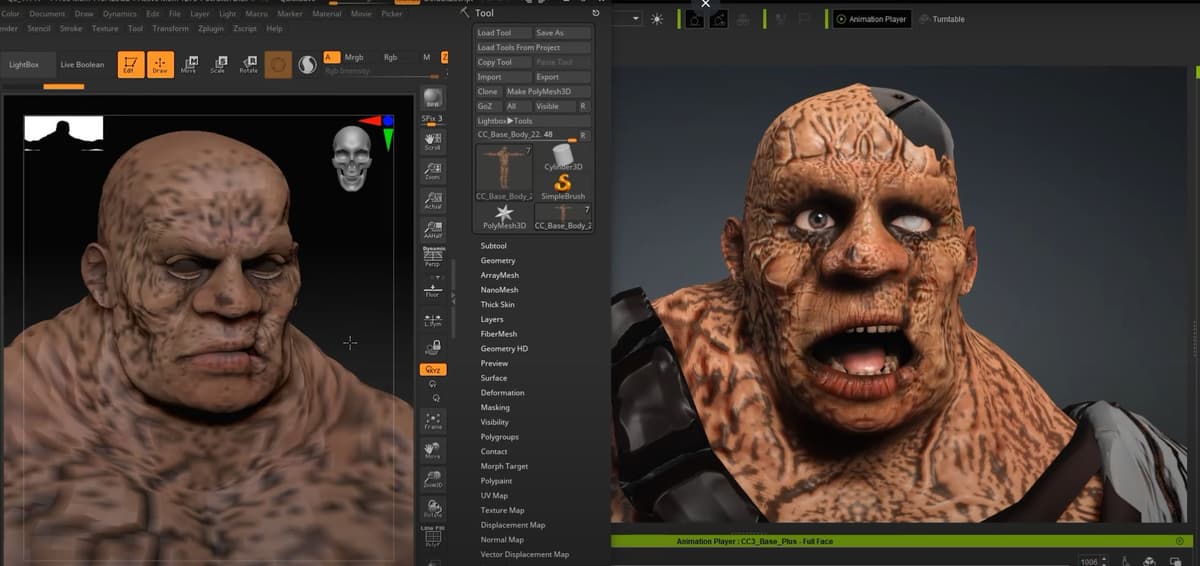Click the Zoom canvas icon
Viewport: 1200px width, 566px height.
tap(433, 170)
